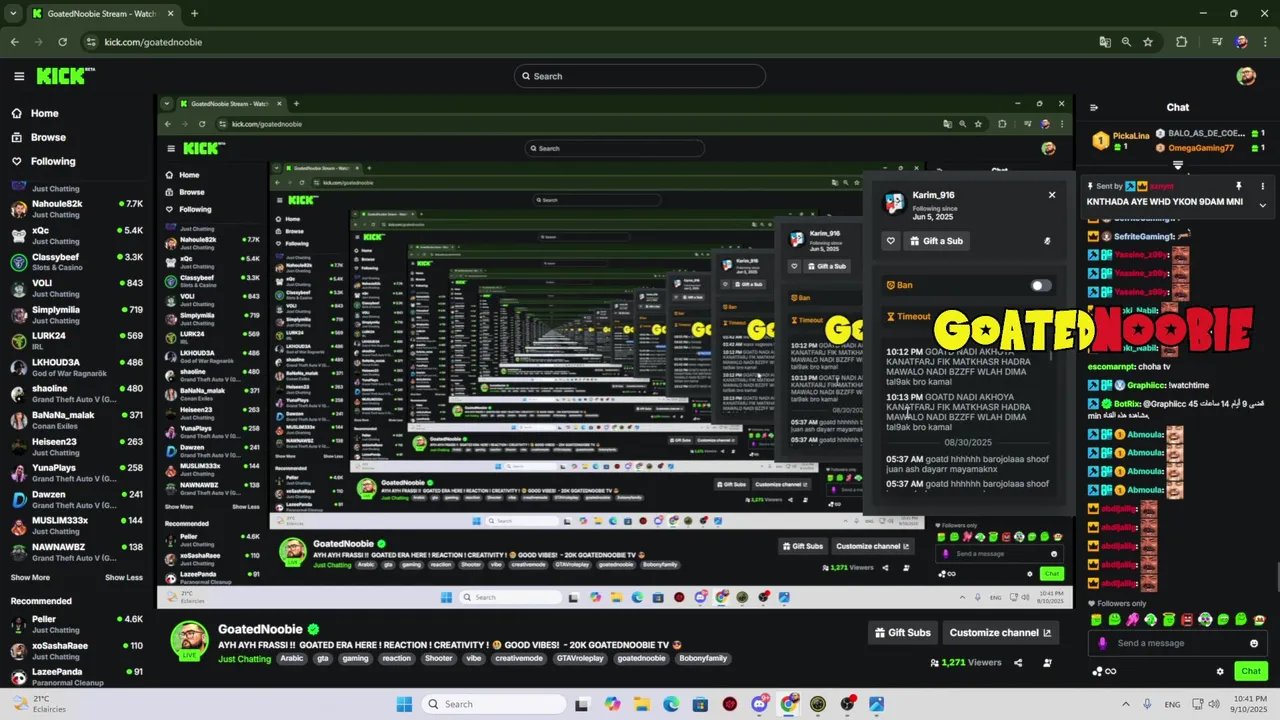Click the Kick logo in the top header
1280x720 pixels.
coord(65,76)
